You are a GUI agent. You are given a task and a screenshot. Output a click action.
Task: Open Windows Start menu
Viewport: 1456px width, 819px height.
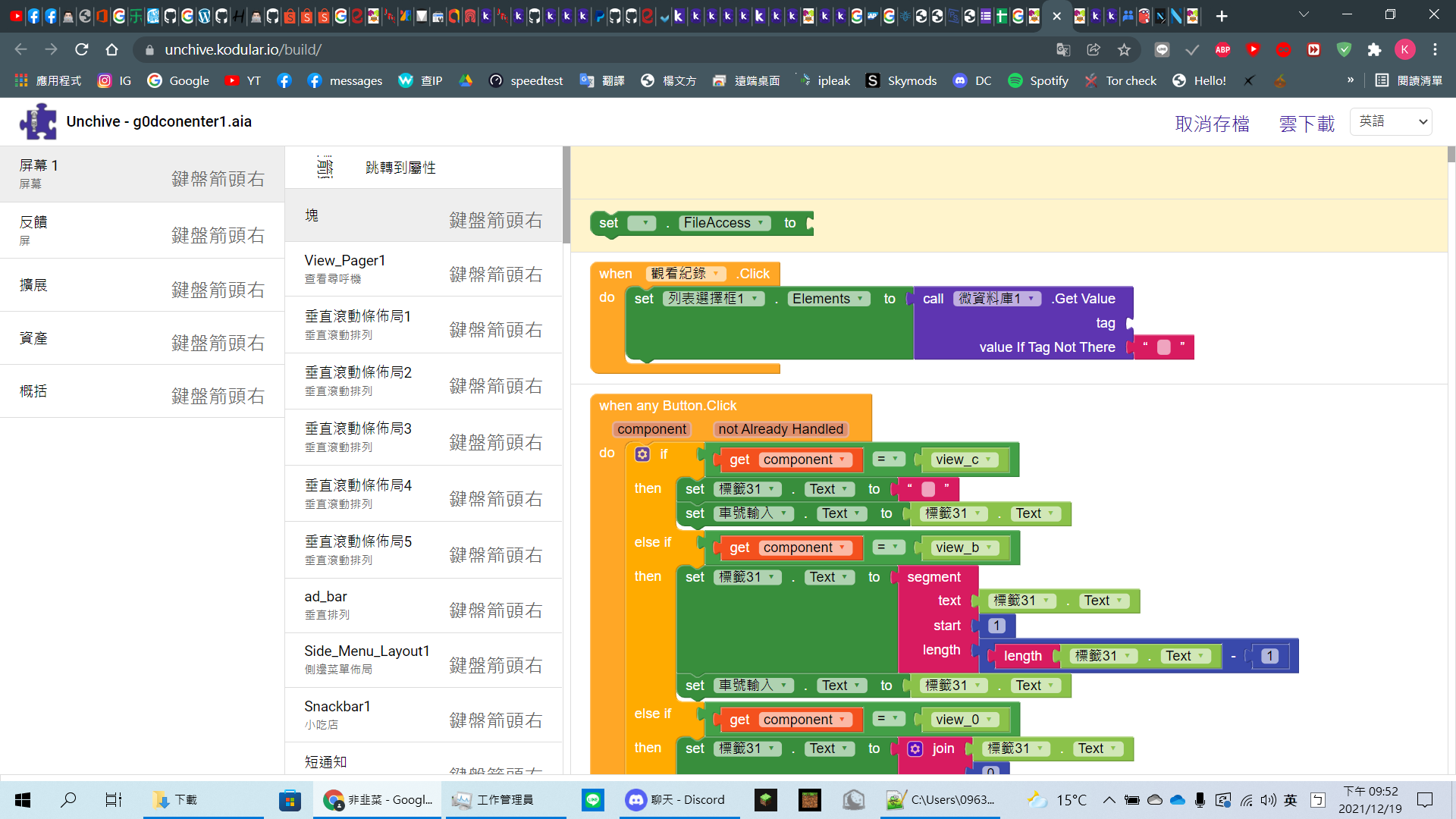point(23,799)
